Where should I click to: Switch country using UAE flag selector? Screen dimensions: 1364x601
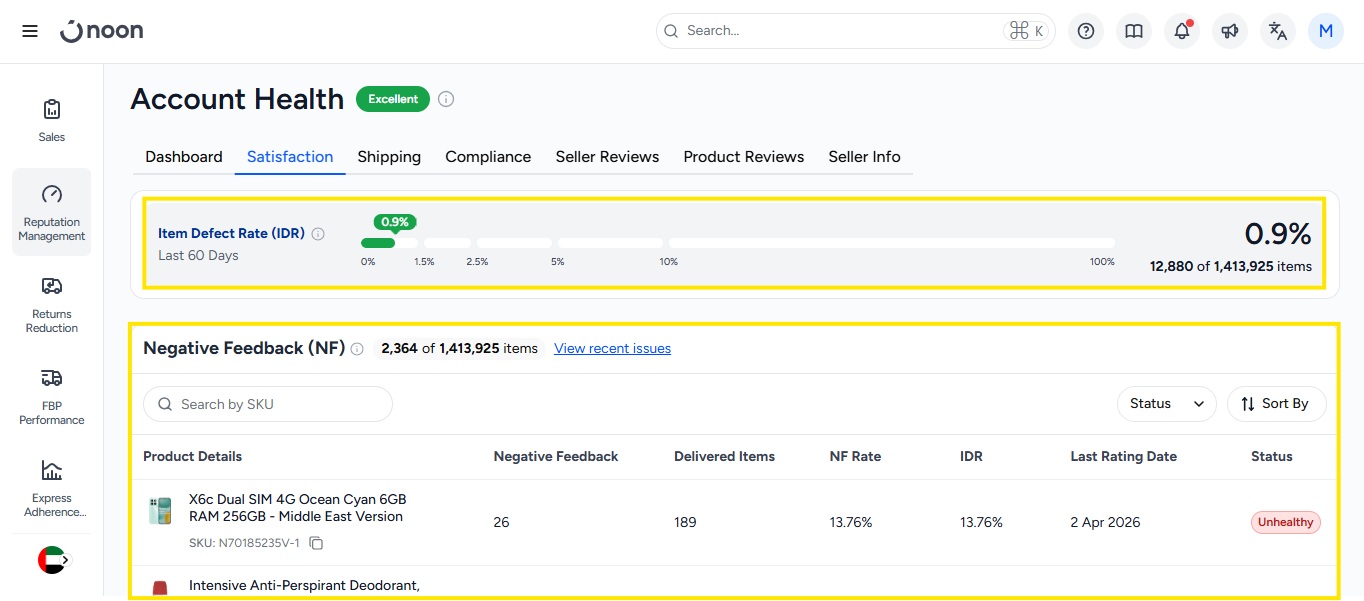point(52,560)
